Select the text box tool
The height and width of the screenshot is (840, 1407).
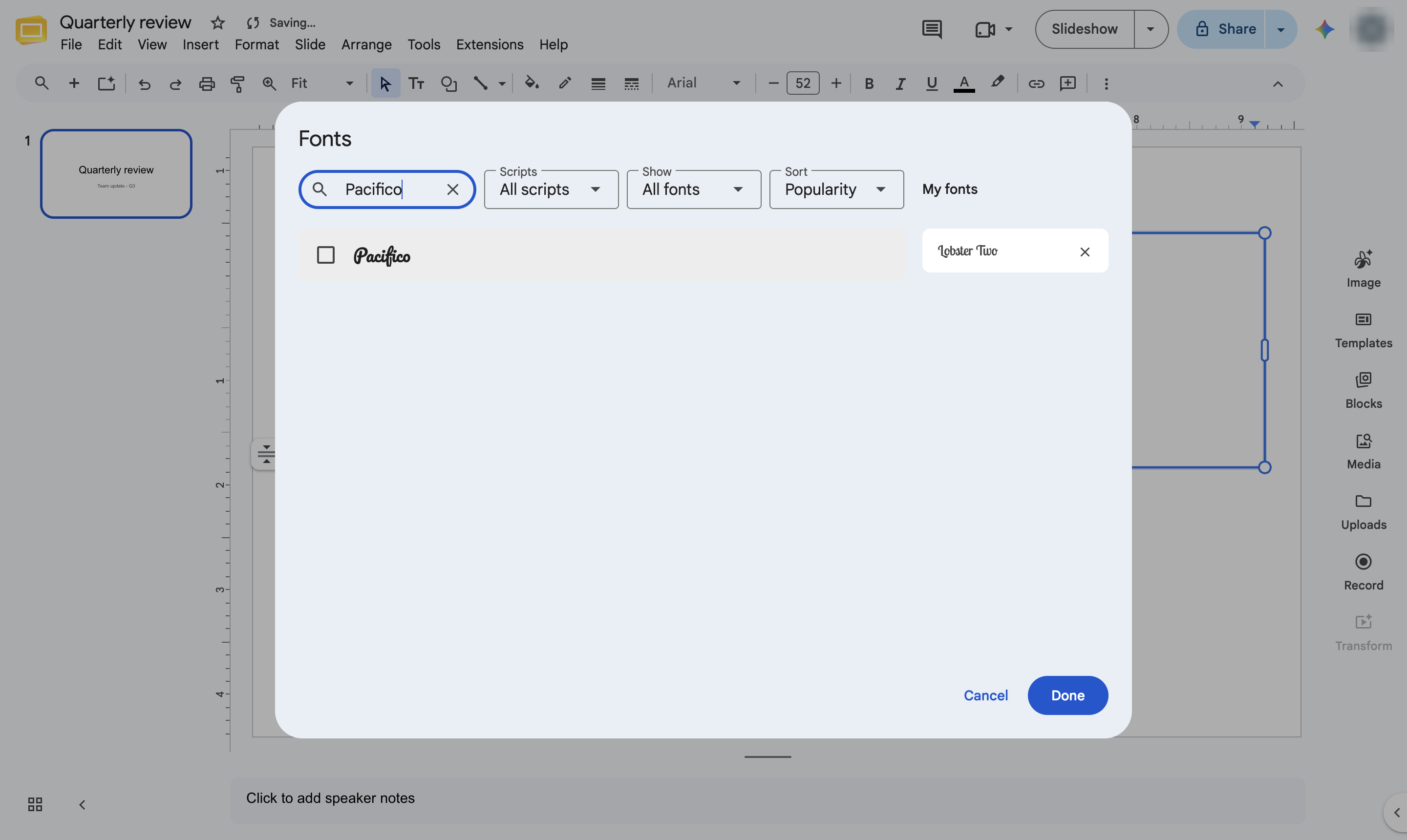[x=417, y=84]
